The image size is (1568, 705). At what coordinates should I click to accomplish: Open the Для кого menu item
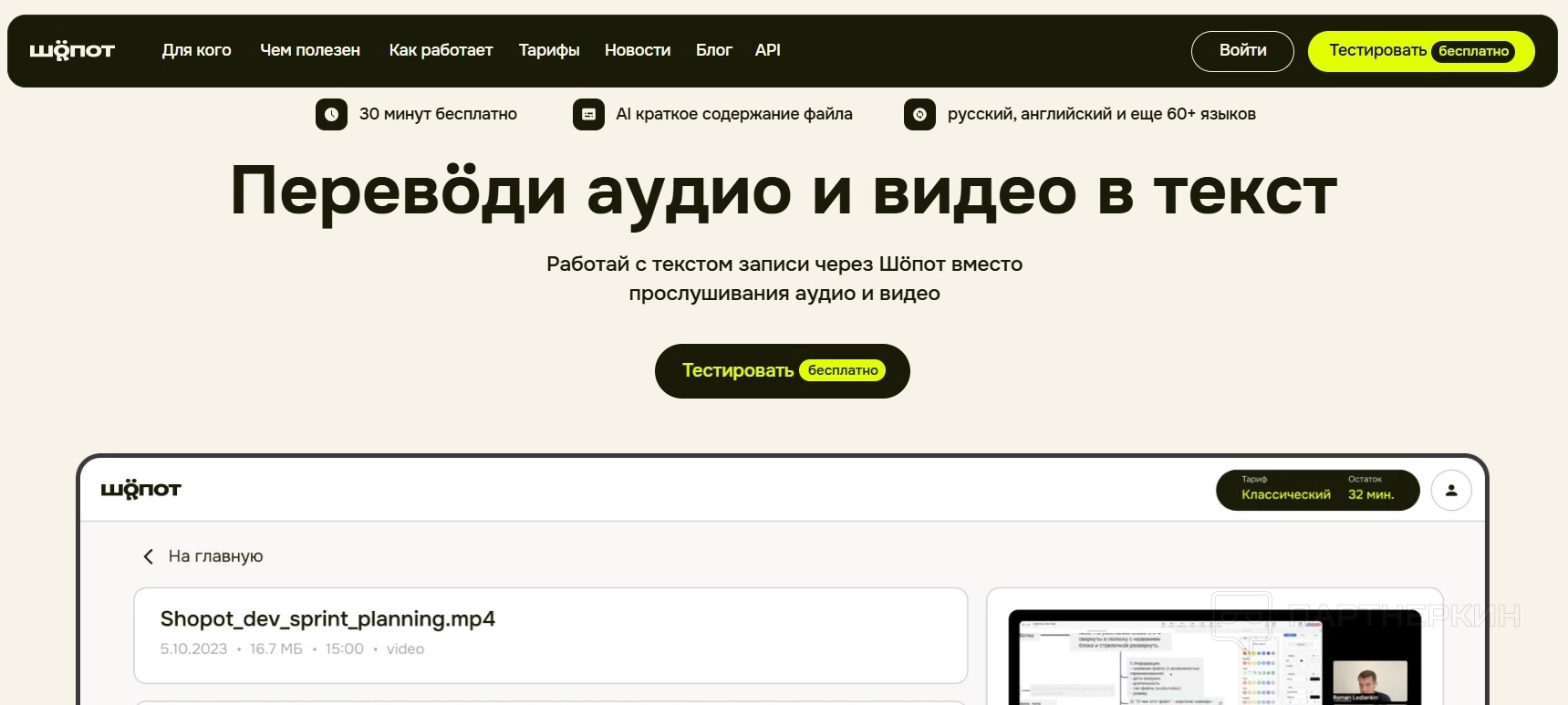tap(197, 50)
